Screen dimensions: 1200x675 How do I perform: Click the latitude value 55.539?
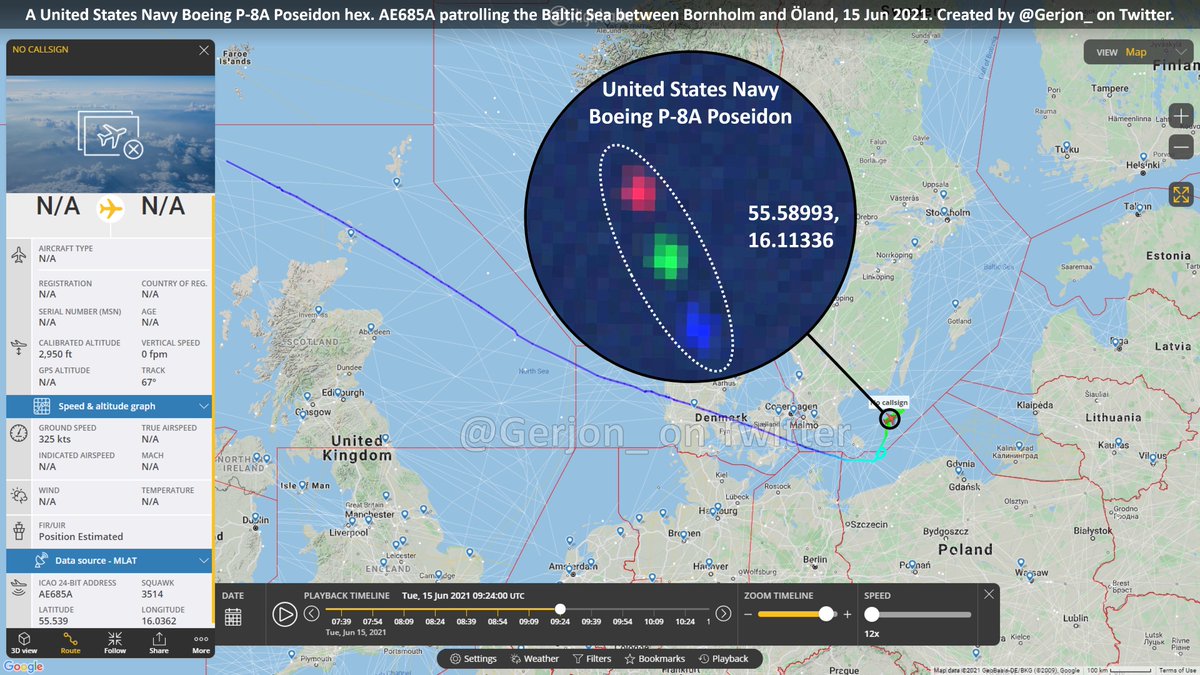pos(54,621)
